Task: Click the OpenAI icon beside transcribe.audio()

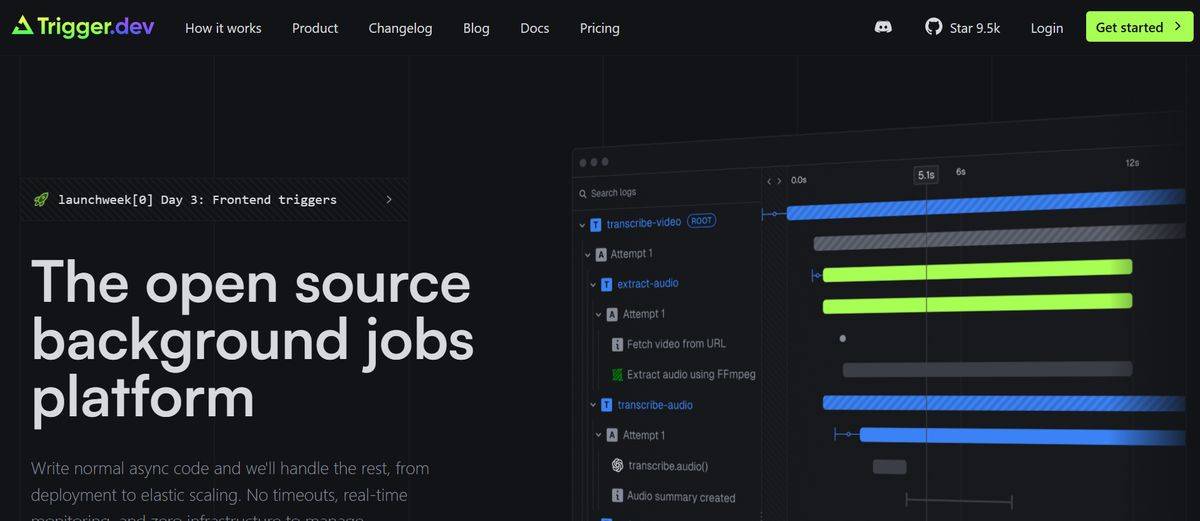Action: (618, 465)
